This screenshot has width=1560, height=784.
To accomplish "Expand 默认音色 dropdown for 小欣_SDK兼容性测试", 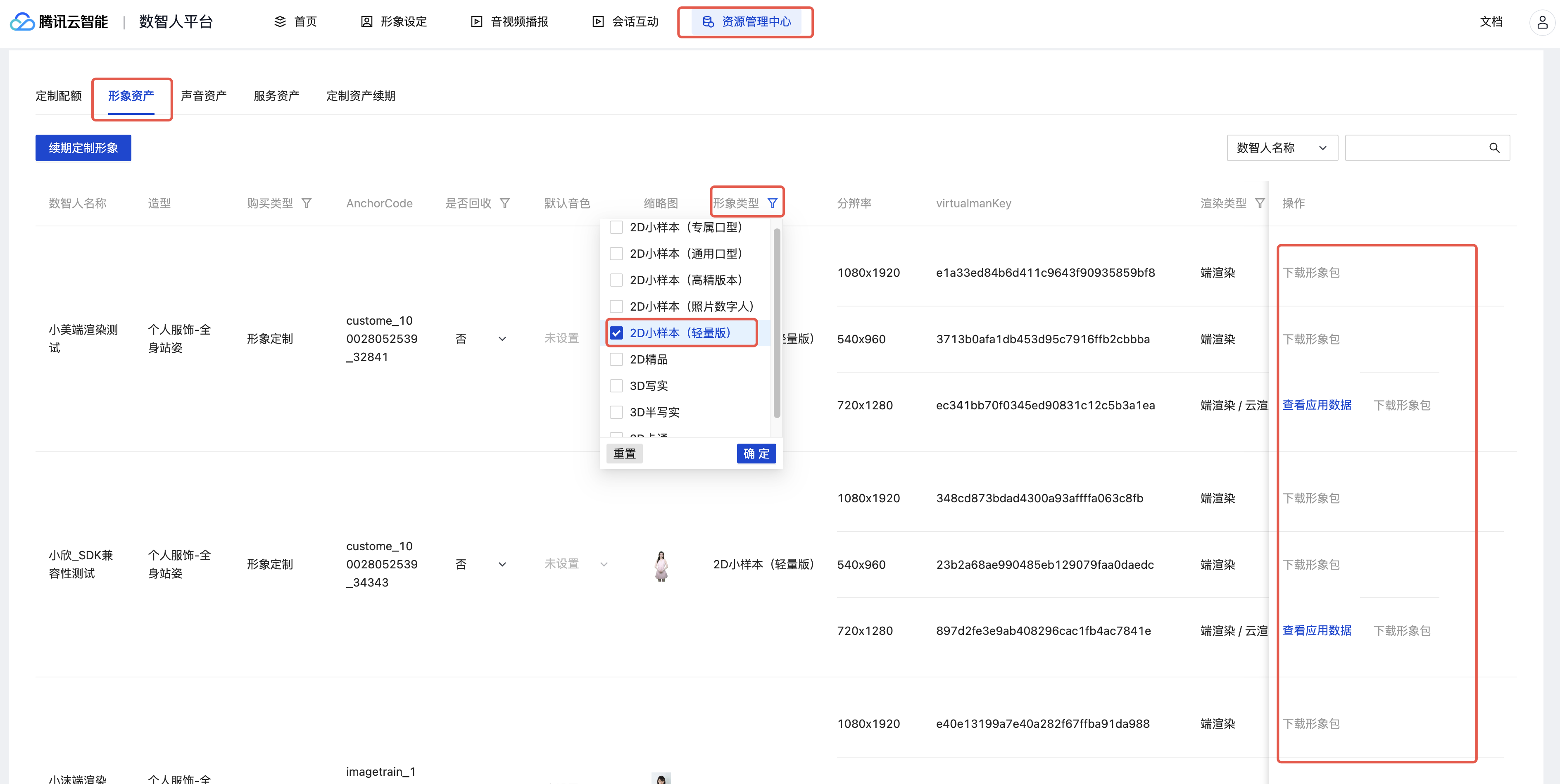I will 604,564.
